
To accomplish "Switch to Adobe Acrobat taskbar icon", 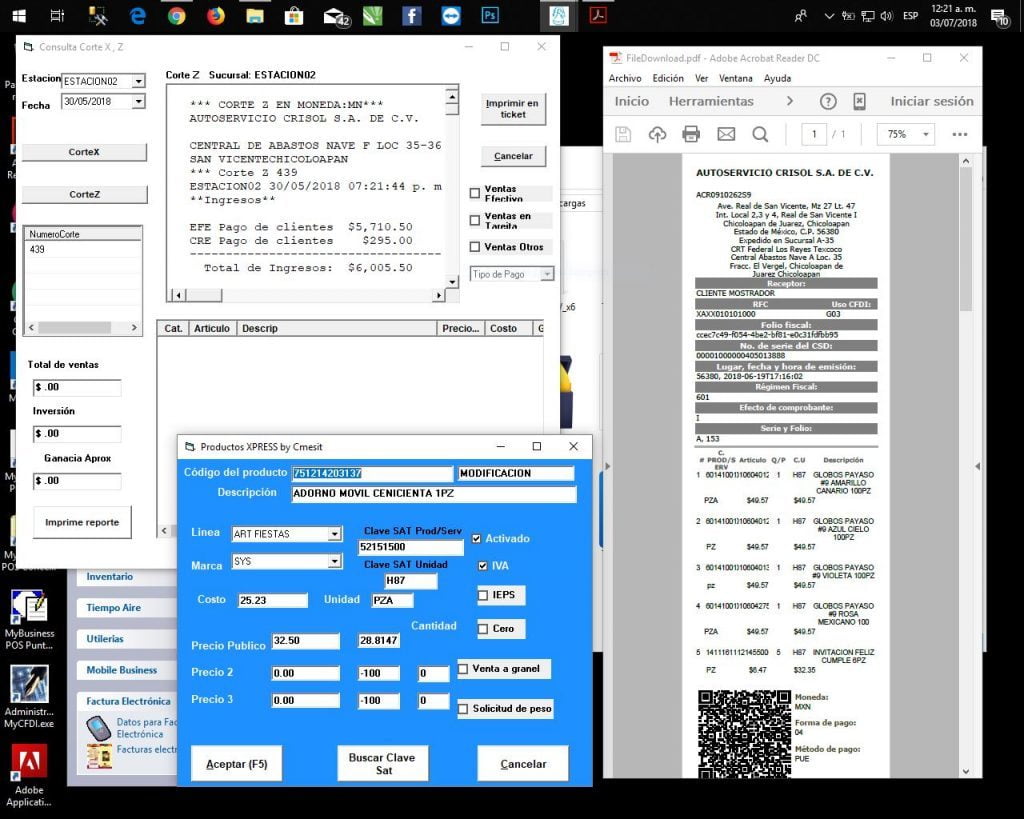I will point(598,16).
